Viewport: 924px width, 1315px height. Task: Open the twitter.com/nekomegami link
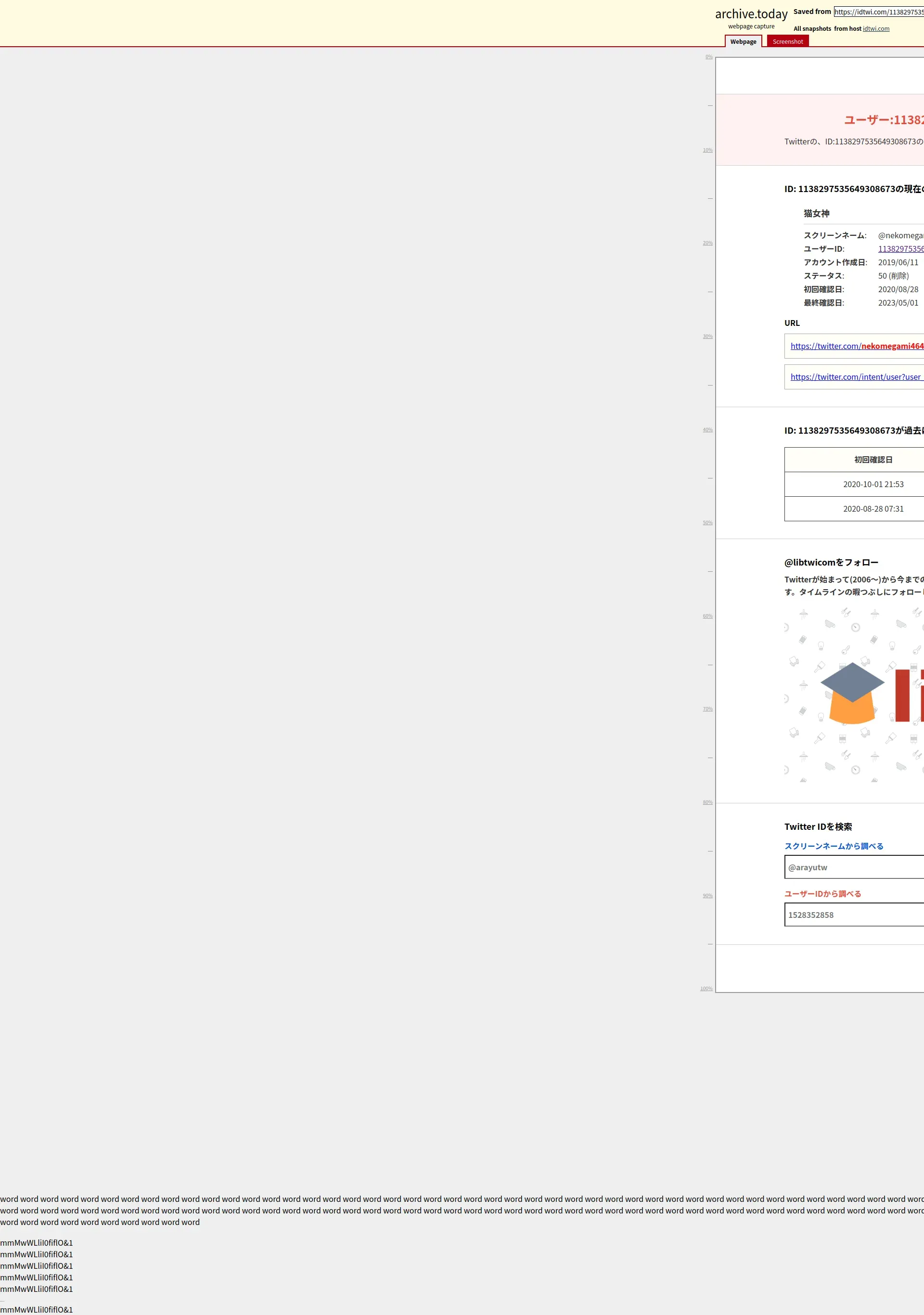(x=857, y=346)
